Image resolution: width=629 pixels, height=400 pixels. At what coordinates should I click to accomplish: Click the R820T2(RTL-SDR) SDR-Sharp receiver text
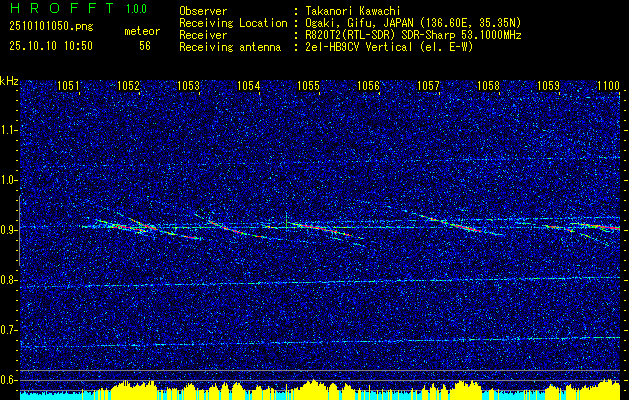click(413, 35)
